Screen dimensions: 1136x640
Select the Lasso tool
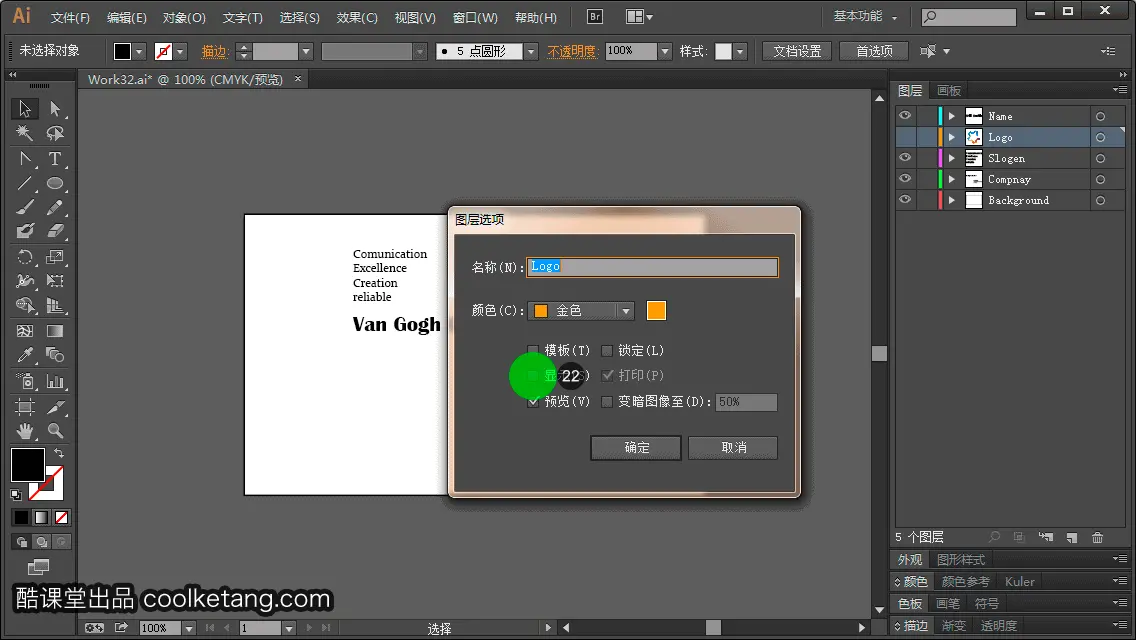click(x=55, y=133)
